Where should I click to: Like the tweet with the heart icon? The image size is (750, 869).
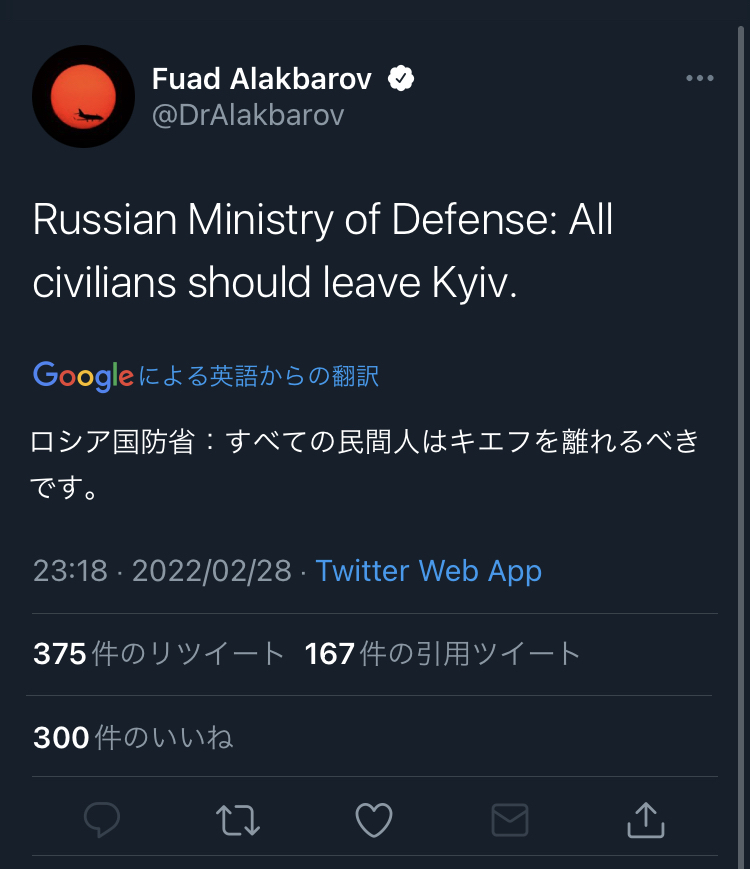374,821
